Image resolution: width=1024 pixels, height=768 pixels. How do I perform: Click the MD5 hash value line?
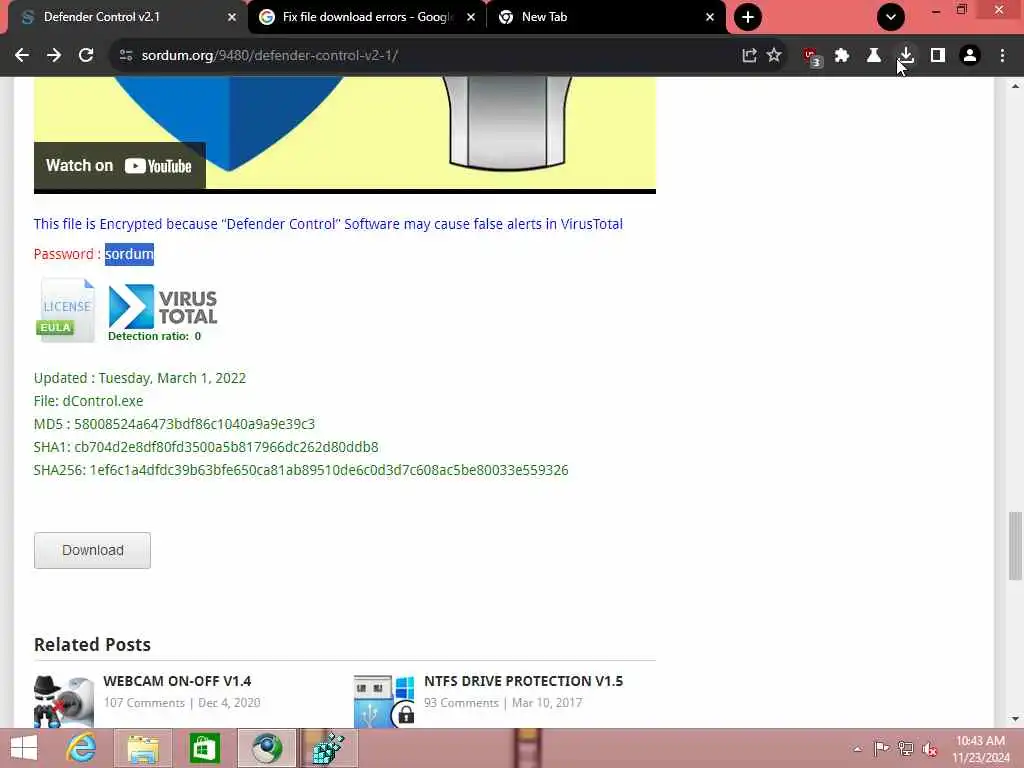174,424
